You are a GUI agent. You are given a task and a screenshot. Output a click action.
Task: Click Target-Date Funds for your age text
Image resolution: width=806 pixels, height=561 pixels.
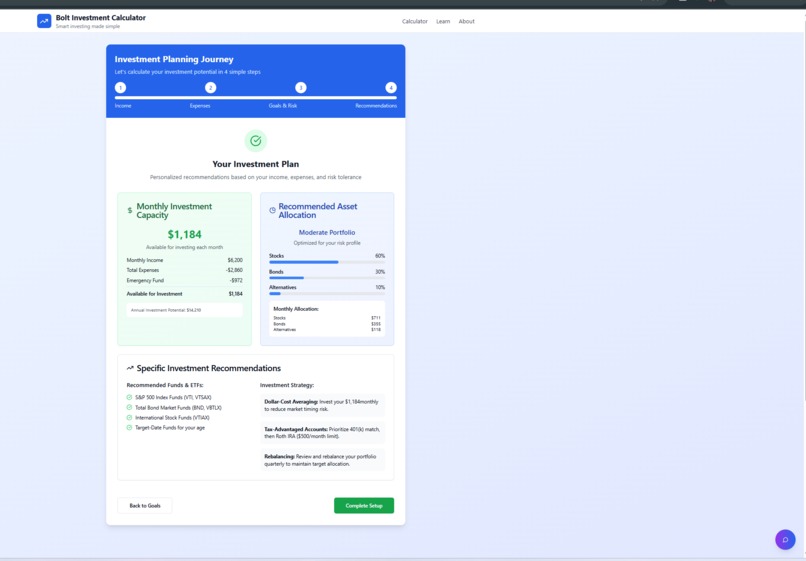coord(170,427)
